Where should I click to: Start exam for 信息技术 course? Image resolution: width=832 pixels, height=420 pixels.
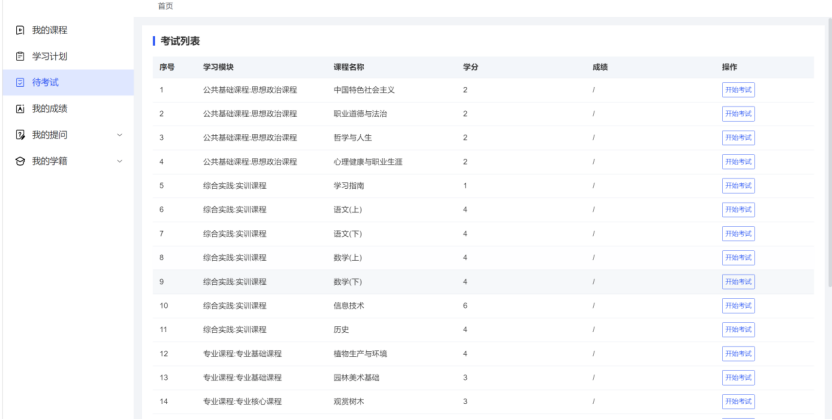point(738,306)
